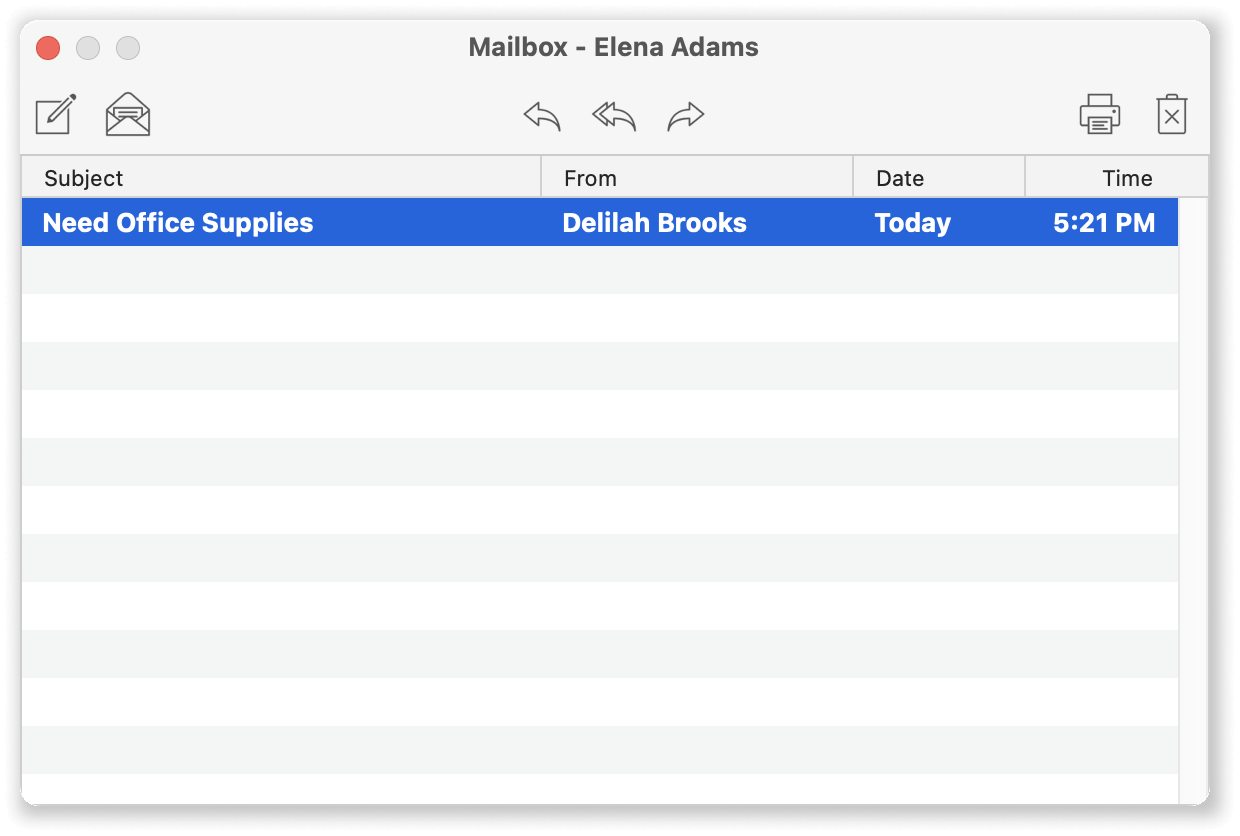Click the vertical scrollbar track
This screenshot has width=1240, height=836.
1193,500
